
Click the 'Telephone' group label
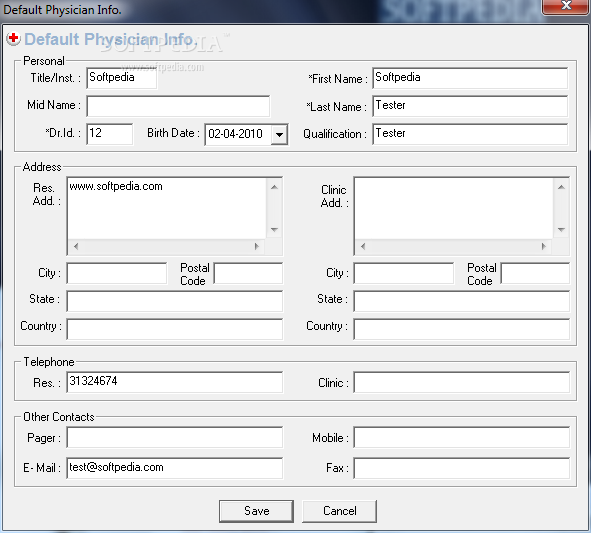pos(49,362)
